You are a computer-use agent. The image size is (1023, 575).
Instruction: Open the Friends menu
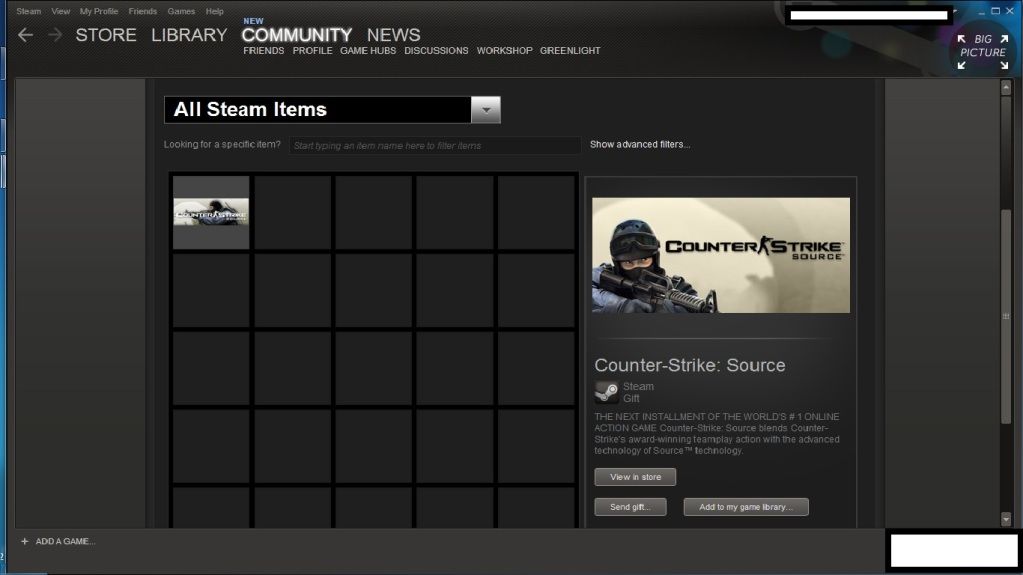point(143,11)
